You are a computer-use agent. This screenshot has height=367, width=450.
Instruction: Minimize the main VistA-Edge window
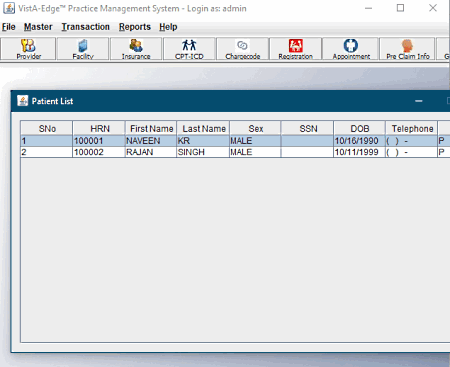coord(368,8)
